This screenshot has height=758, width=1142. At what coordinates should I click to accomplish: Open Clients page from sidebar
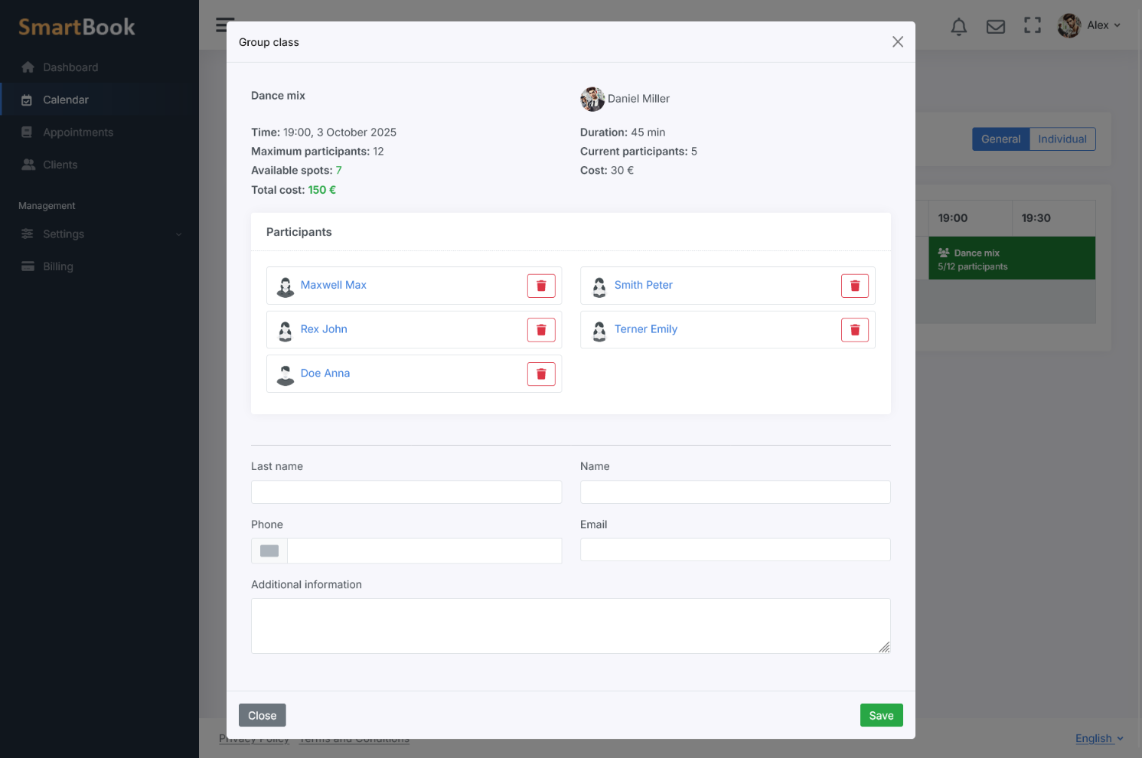tap(60, 165)
